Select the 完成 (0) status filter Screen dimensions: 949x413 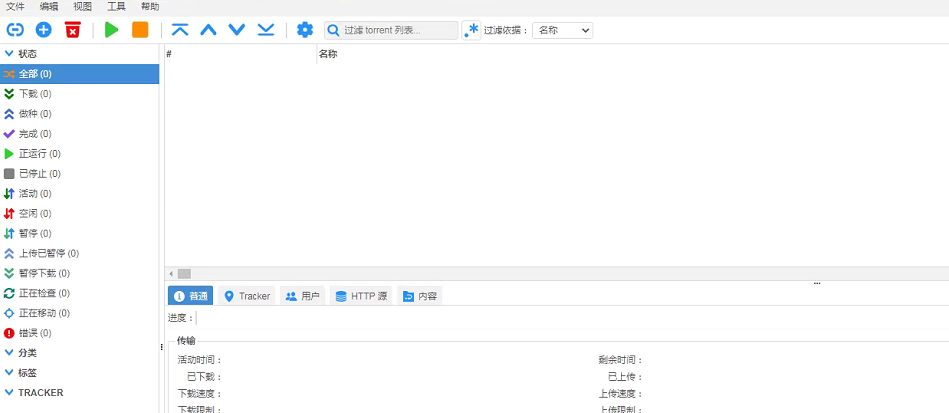(79, 134)
